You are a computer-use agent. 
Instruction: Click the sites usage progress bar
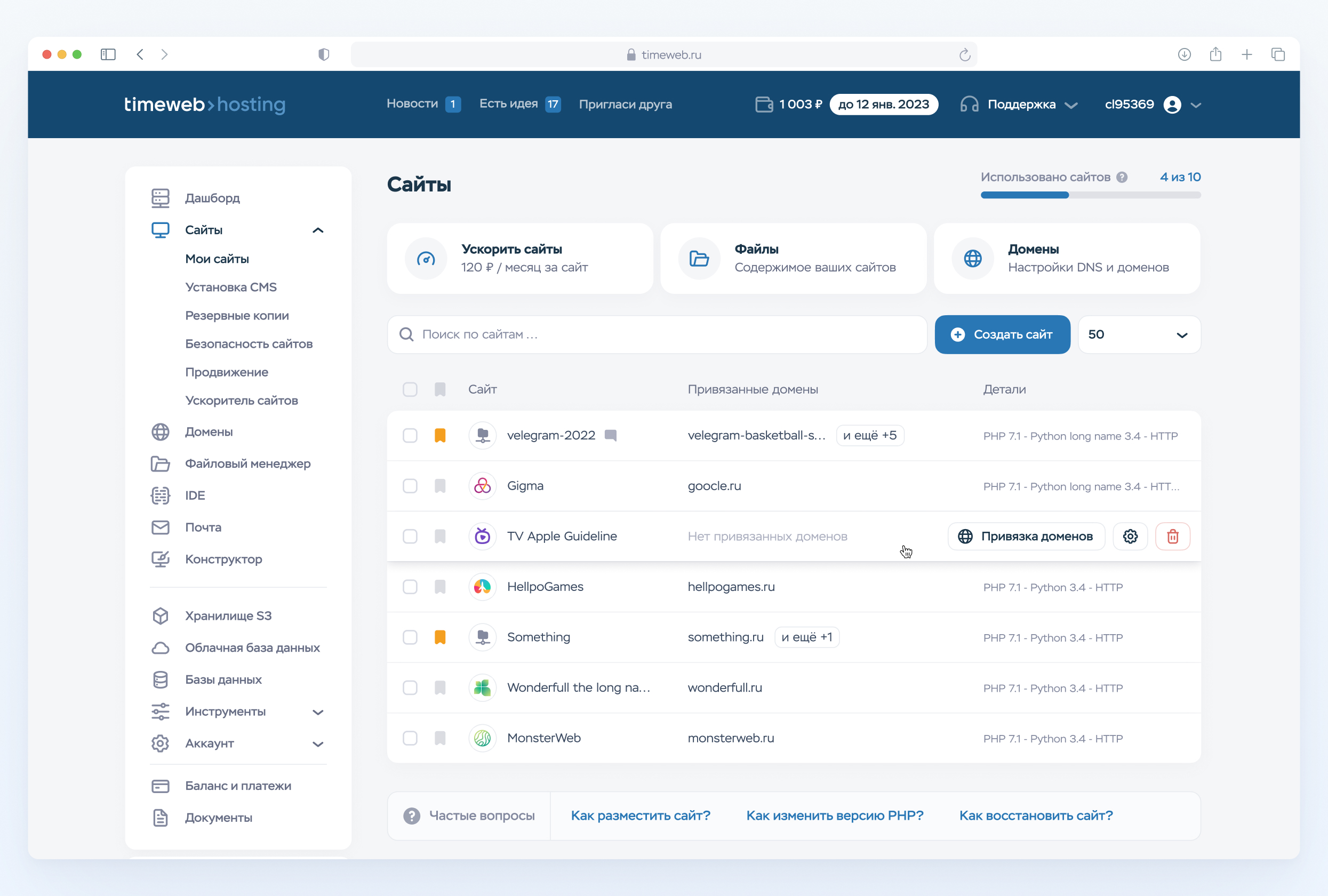coord(1090,195)
